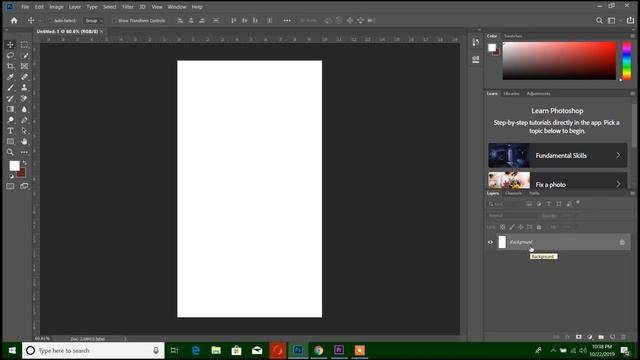Toggle the layer filter switch
This screenshot has height=360, width=640.
tap(578, 203)
